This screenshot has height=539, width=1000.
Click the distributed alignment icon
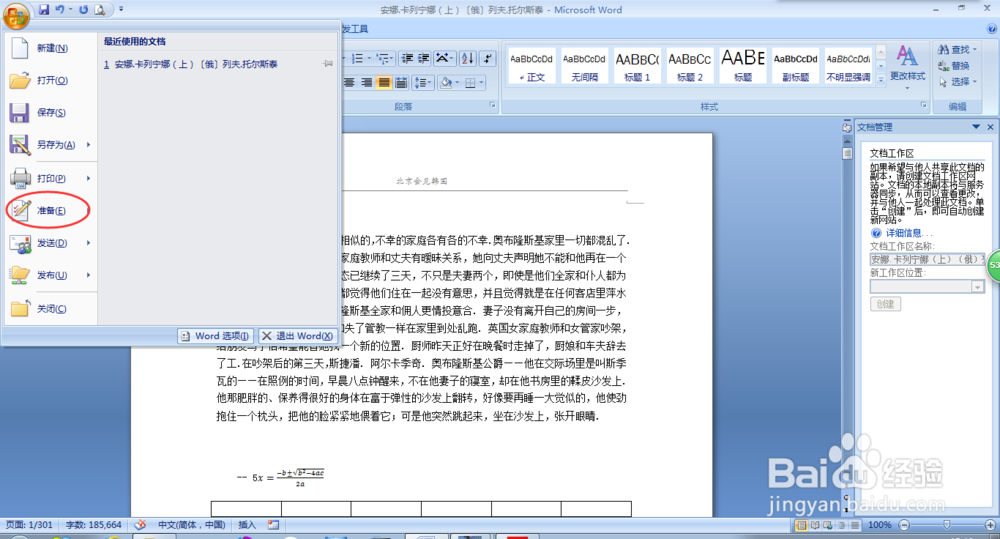[401, 82]
